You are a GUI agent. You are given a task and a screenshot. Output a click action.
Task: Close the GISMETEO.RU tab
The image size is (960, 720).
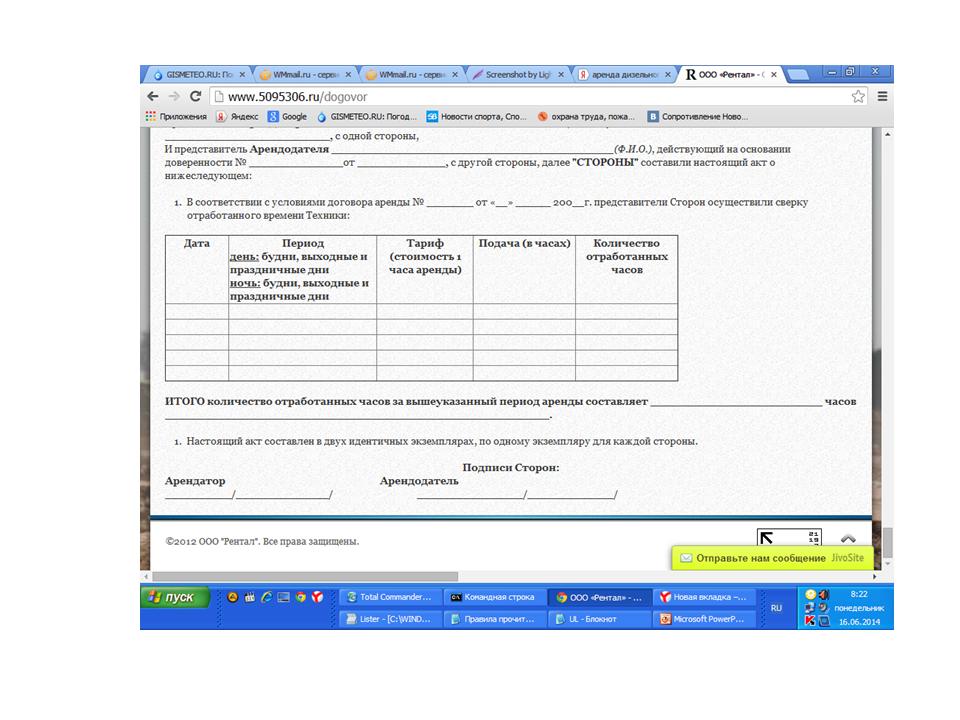(x=242, y=74)
